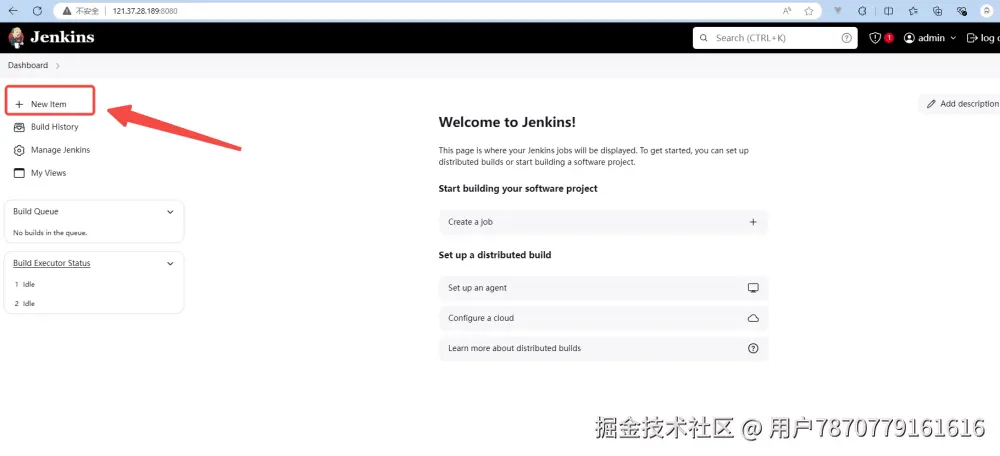Viewport: 1000px width, 456px height.
Task: Open the browser profile avatar
Action: pyautogui.click(x=987, y=11)
